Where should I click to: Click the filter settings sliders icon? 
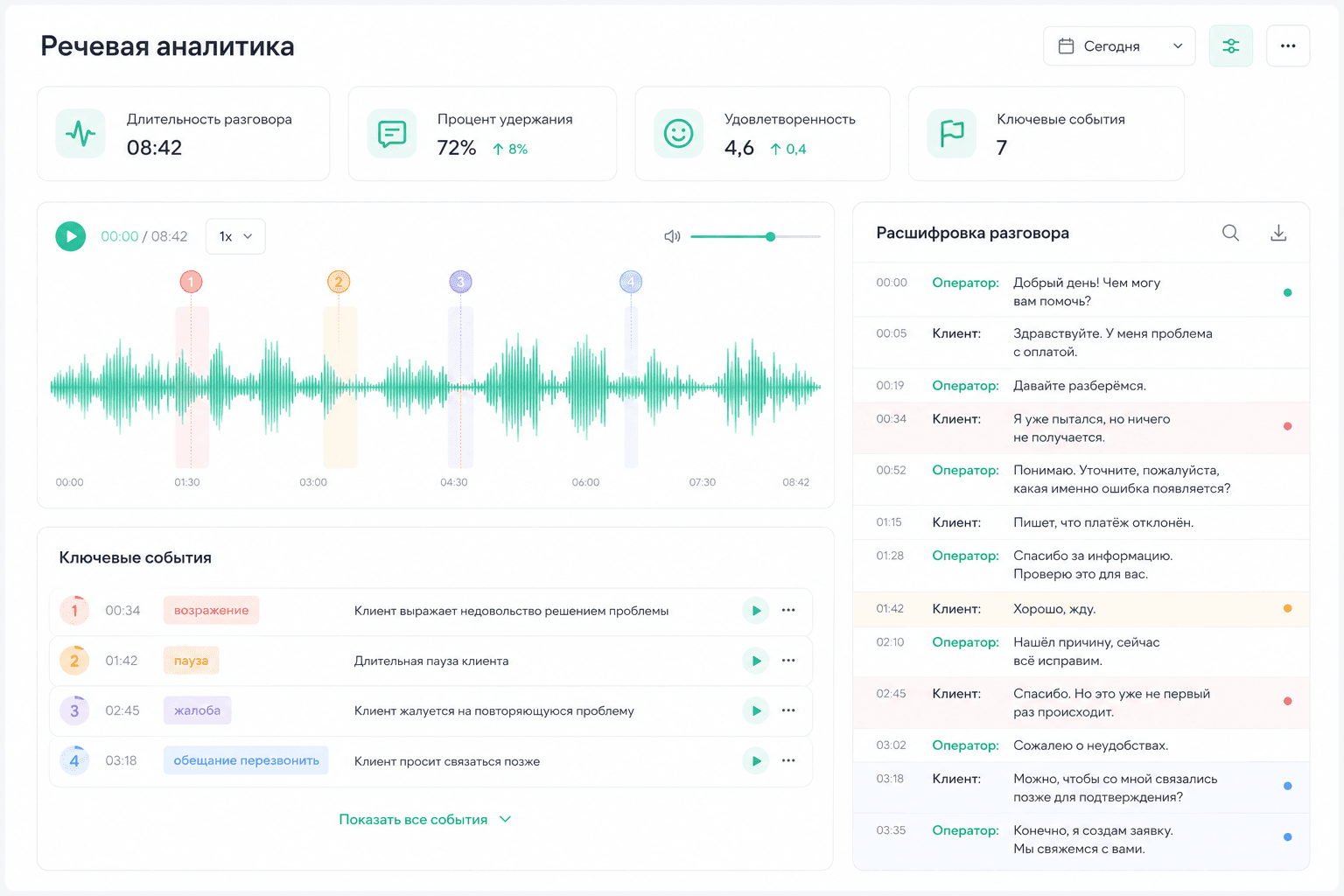point(1230,46)
